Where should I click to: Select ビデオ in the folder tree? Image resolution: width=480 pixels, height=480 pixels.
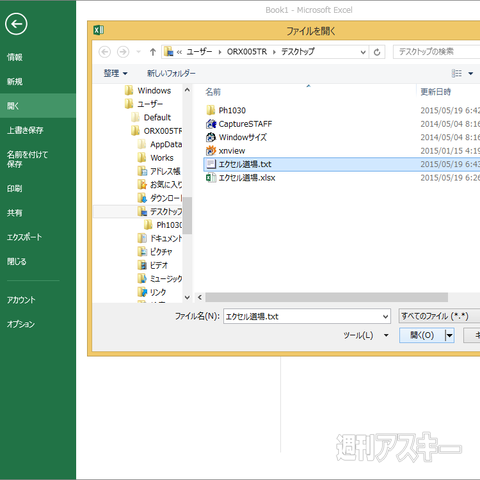(153, 265)
